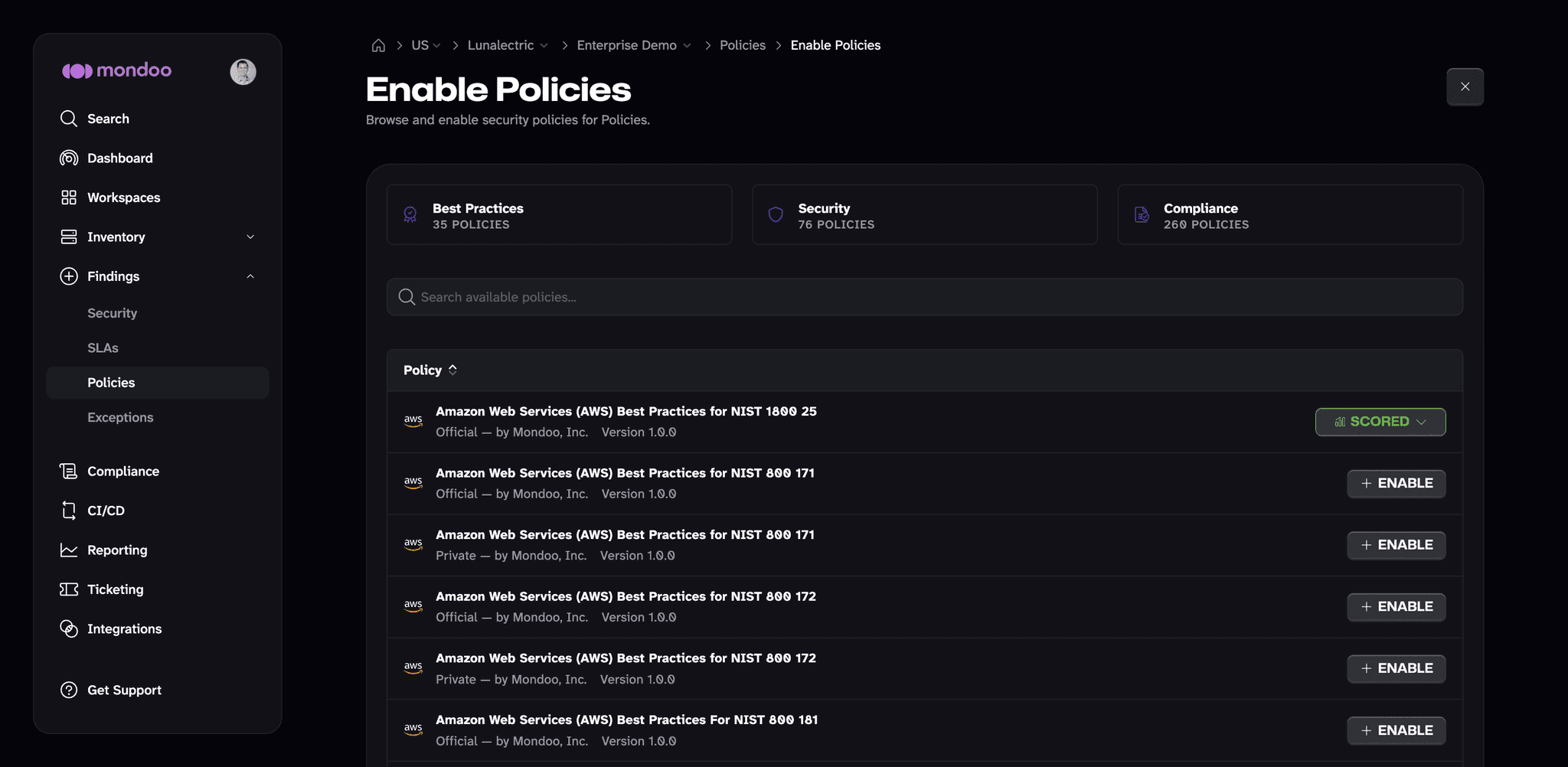This screenshot has height=767, width=1568.
Task: Click the Findings plus-circle icon
Action: (x=69, y=276)
